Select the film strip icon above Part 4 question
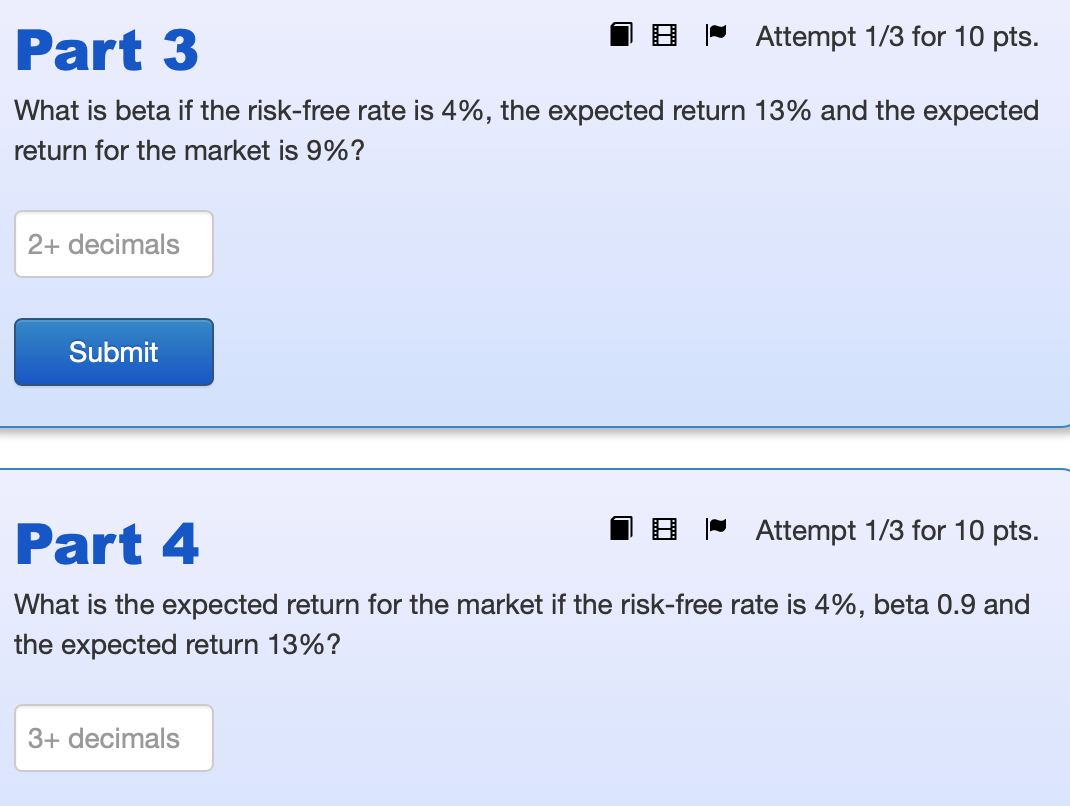Image resolution: width=1070 pixels, height=806 pixels. (x=663, y=528)
